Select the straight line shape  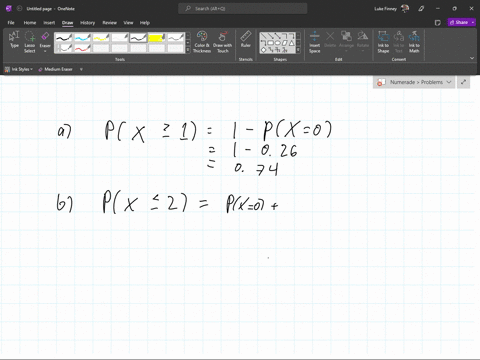pyautogui.click(x=263, y=36)
